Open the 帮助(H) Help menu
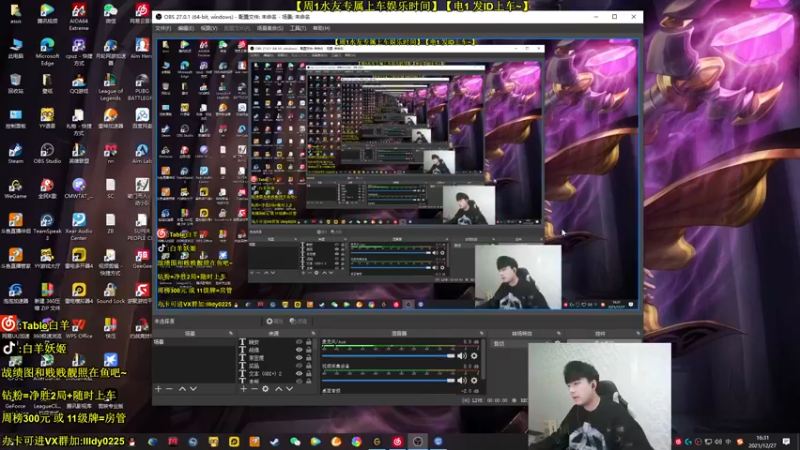Screen dimensions: 800x450 pos(321,28)
